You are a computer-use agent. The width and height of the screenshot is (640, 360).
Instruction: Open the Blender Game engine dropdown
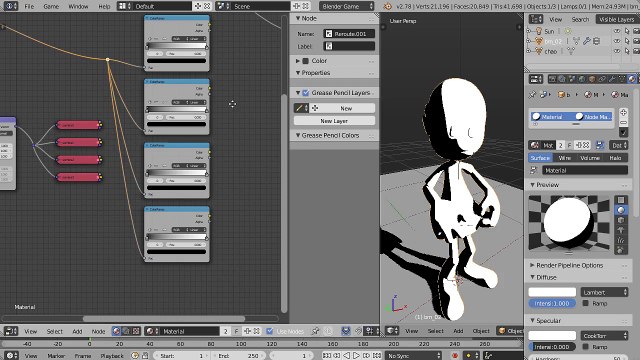[x=347, y=6]
